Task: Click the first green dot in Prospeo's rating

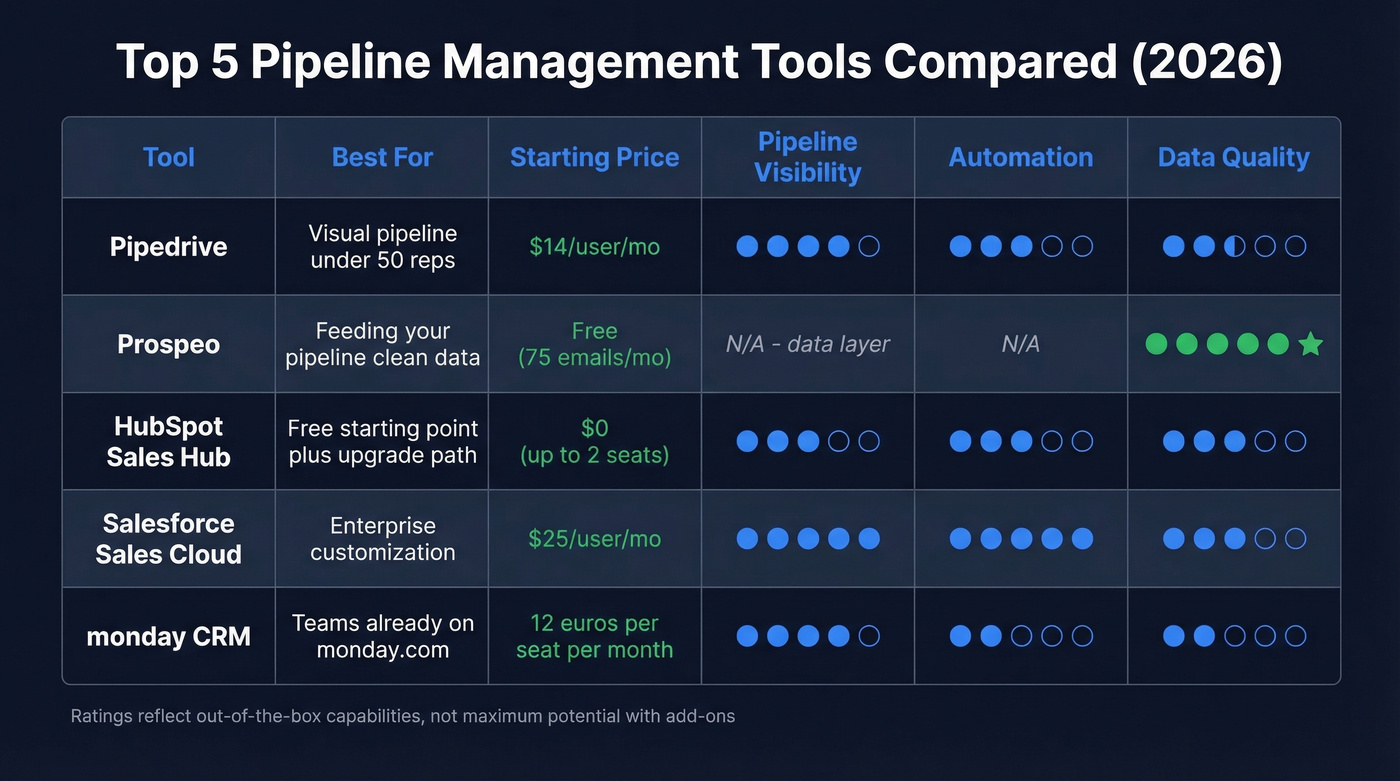Action: click(1156, 343)
